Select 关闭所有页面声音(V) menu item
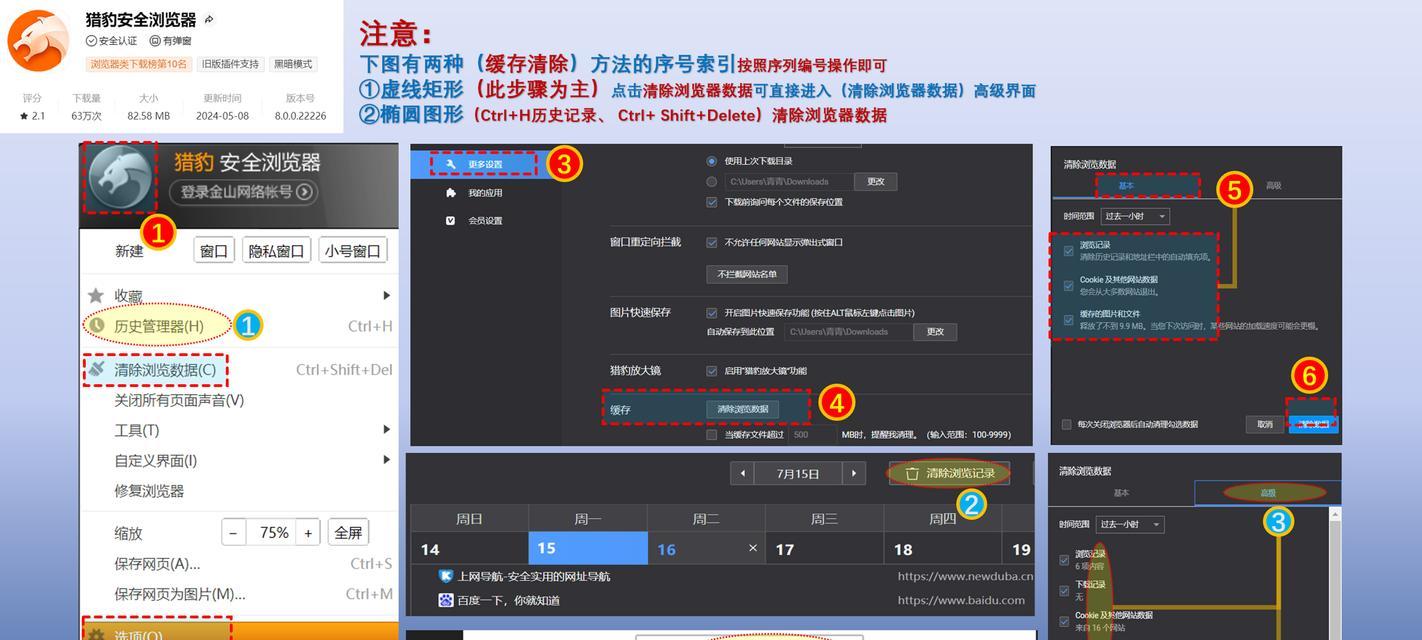This screenshot has height=640, width=1422. [239, 400]
